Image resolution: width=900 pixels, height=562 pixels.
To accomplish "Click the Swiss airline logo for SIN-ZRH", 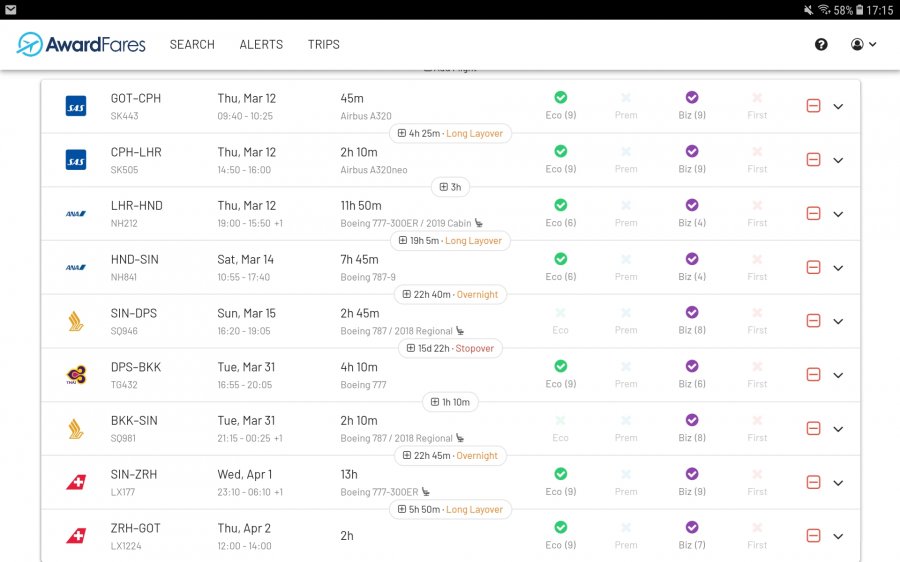I will (x=76, y=482).
